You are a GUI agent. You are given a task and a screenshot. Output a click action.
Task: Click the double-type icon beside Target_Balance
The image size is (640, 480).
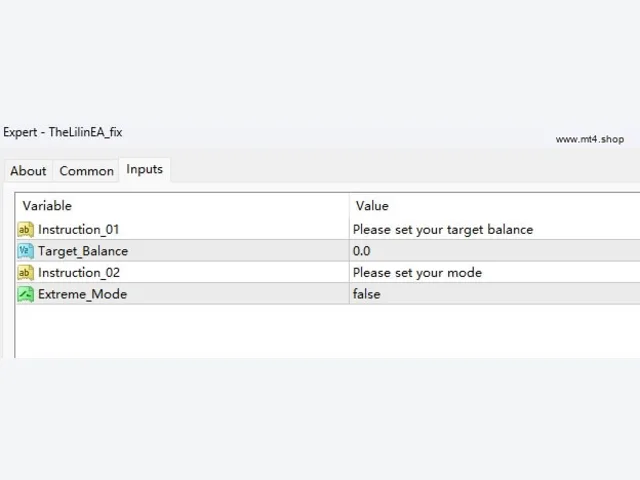(25, 251)
